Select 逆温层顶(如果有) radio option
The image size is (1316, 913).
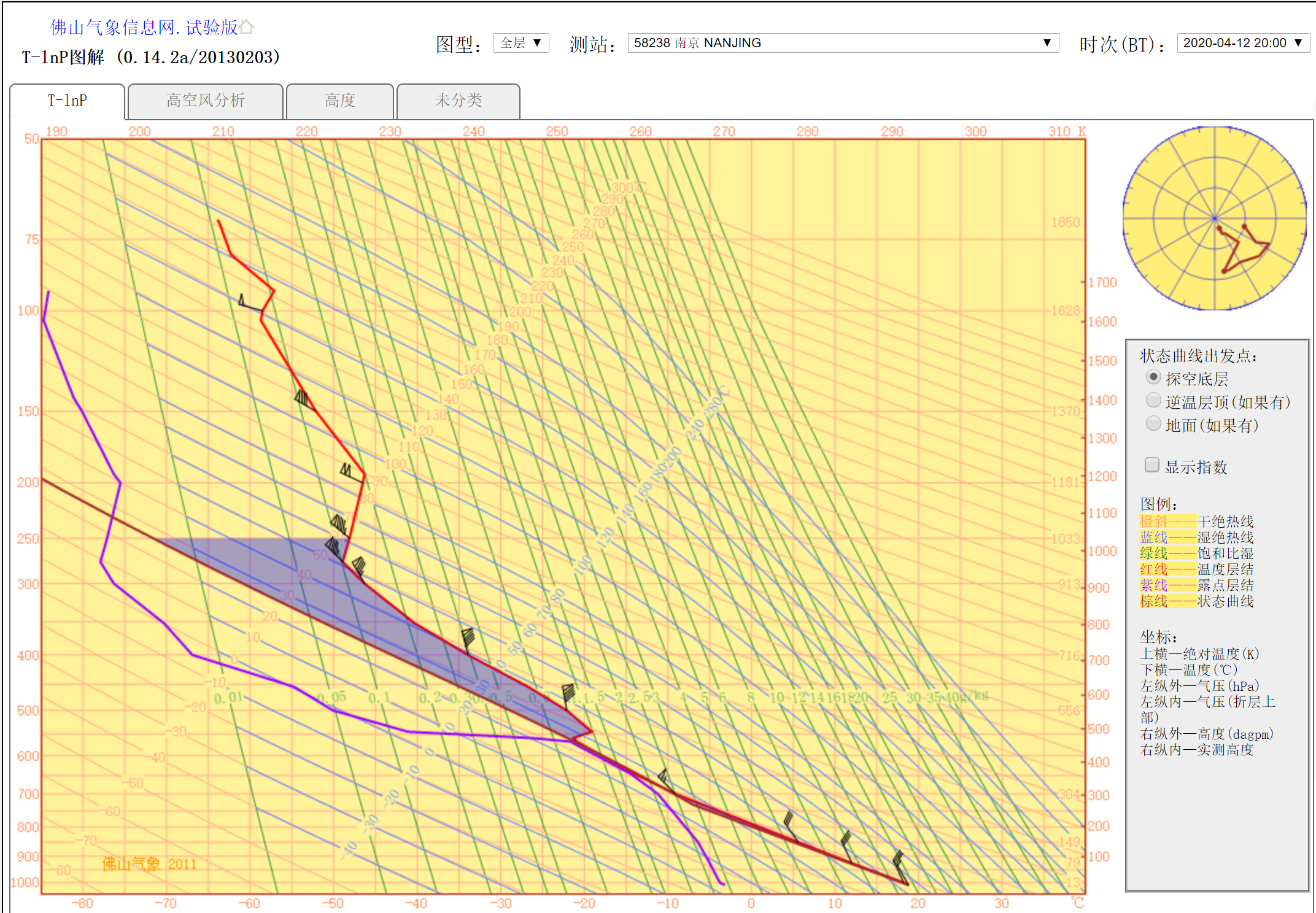tap(1153, 401)
